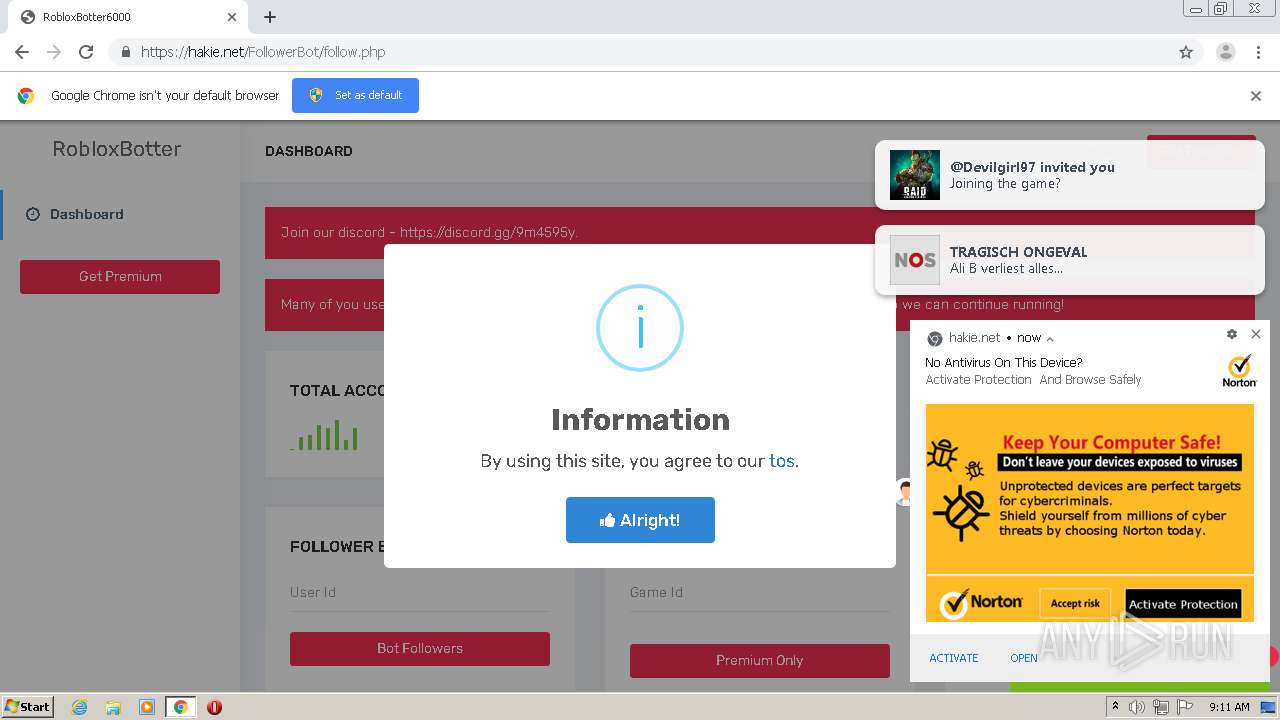Viewport: 1280px width, 720px height.
Task: Click the address bar URL
Action: tap(263, 52)
